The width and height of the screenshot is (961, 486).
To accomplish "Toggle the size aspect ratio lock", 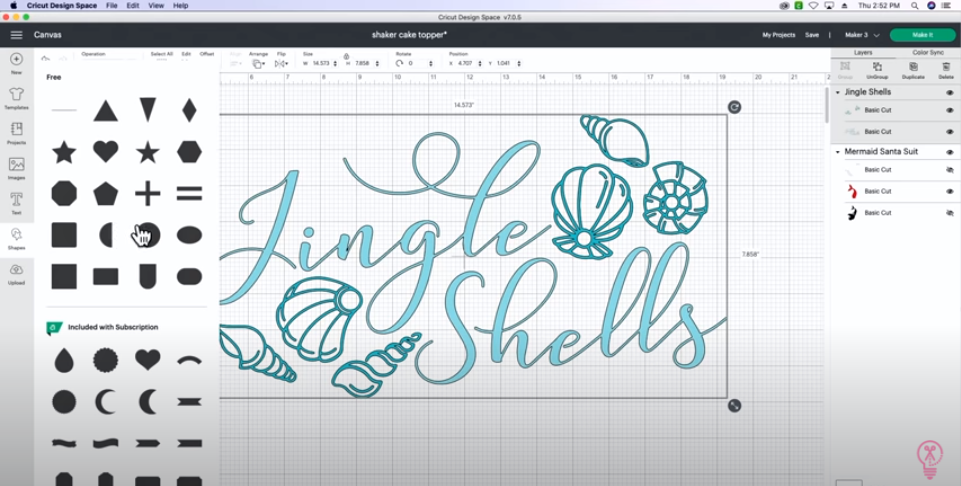I will tap(346, 56).
